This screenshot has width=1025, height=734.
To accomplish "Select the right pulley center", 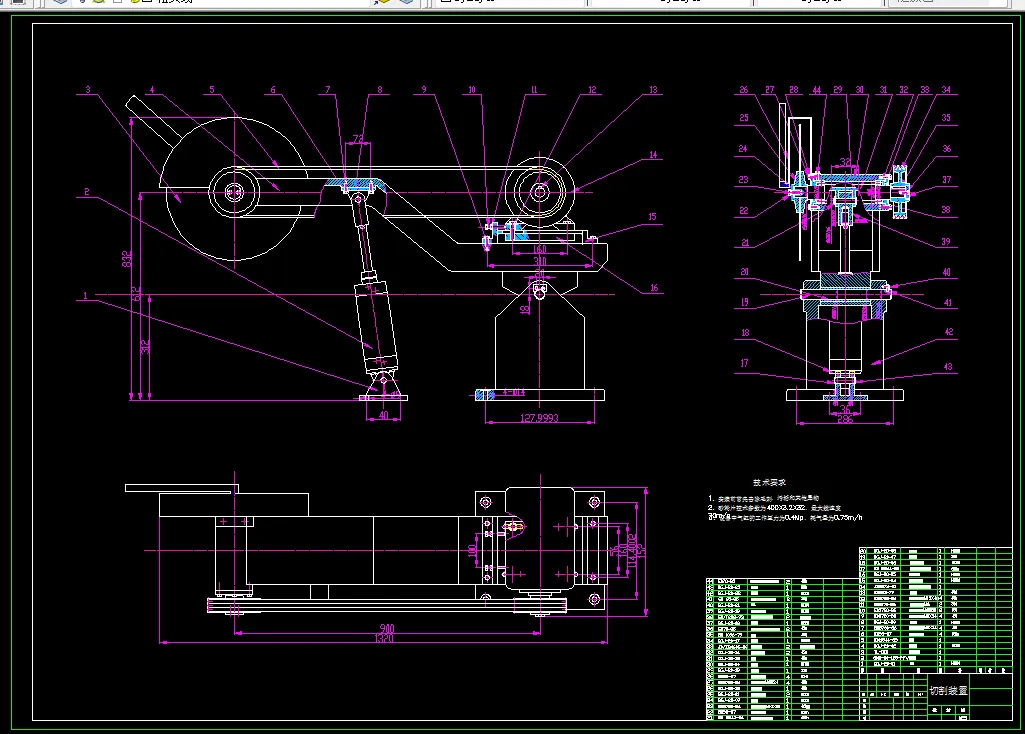I will pos(539,192).
